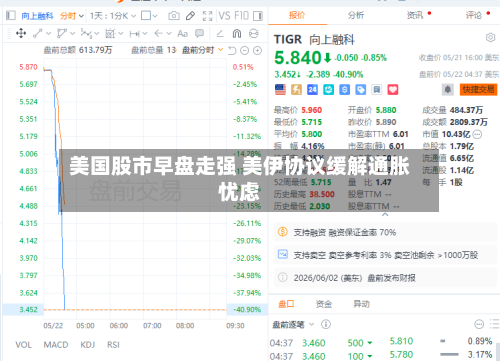This screenshot has height=361, width=500.
Task: Open the F10 company info
Action: coord(241,16)
